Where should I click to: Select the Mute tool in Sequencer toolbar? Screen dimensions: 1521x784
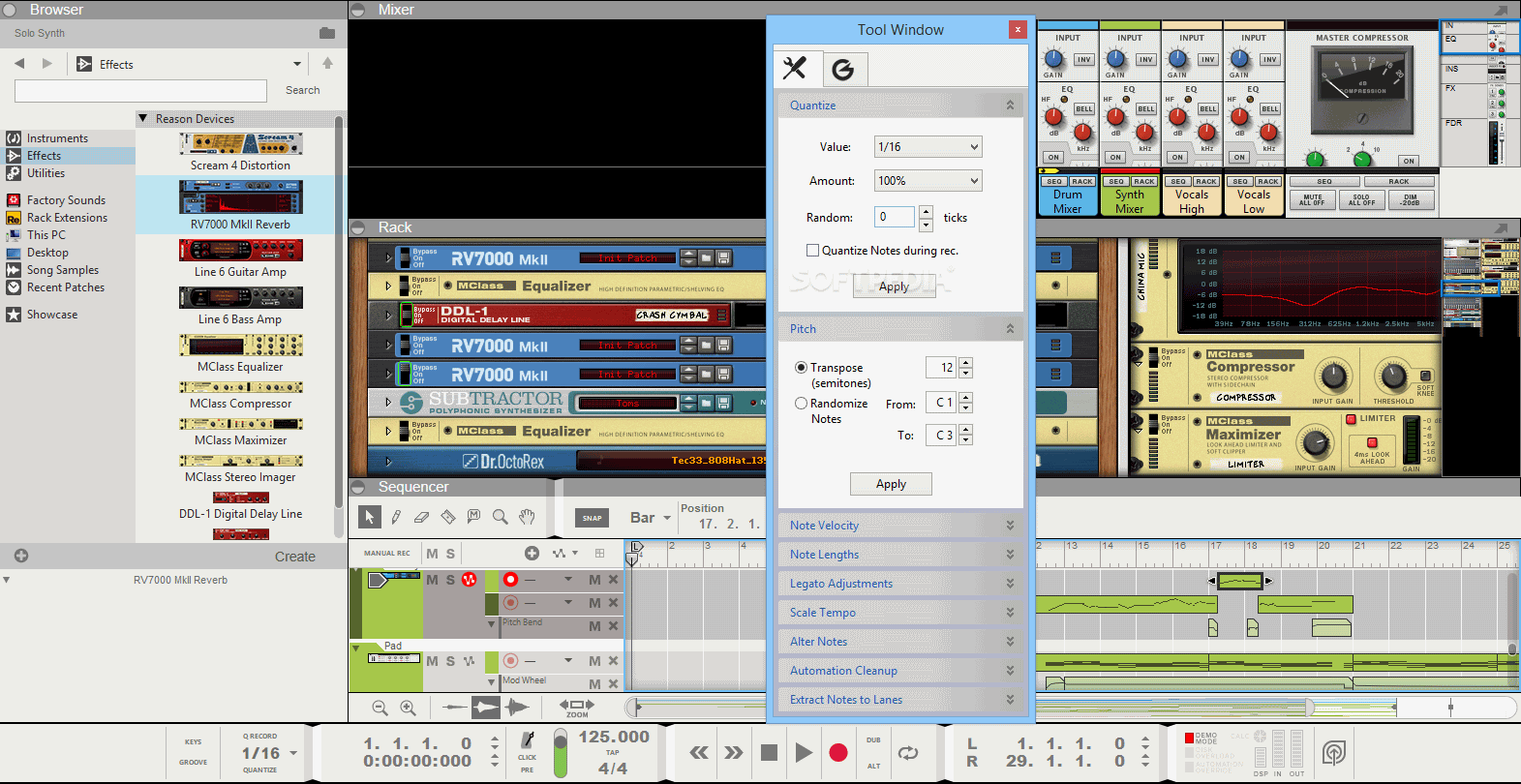coord(473,517)
